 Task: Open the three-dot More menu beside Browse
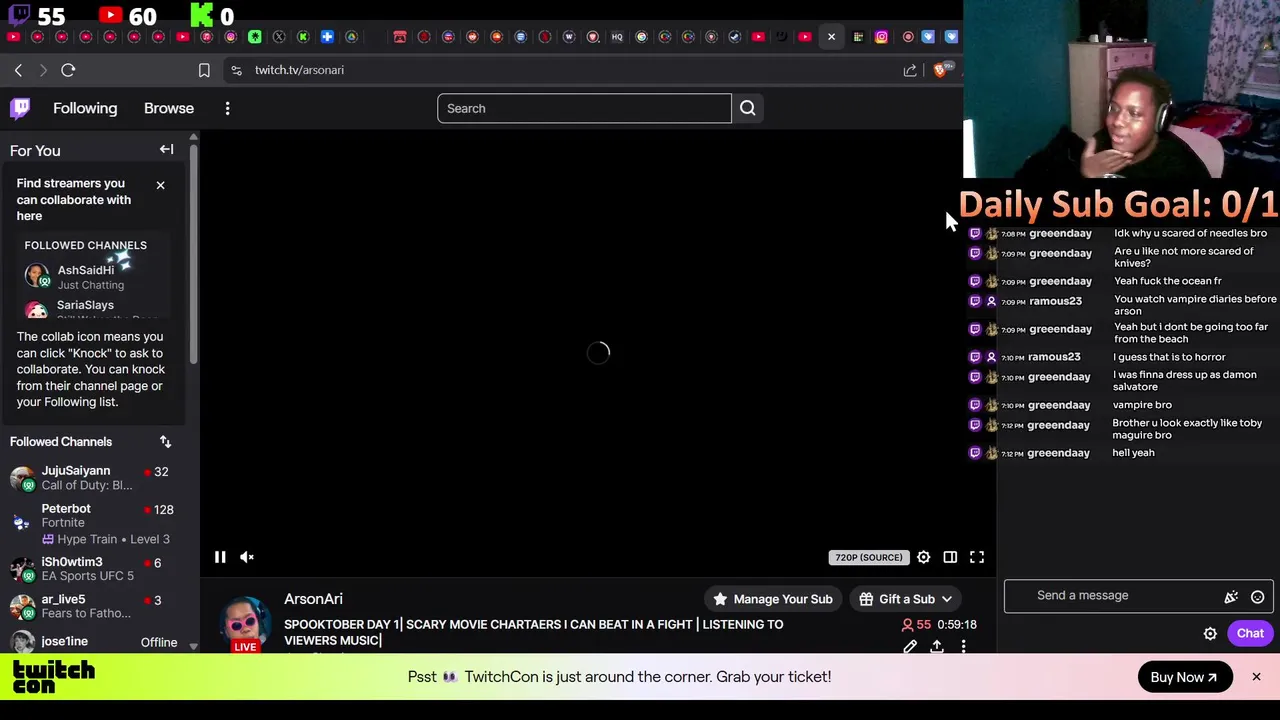click(x=227, y=108)
